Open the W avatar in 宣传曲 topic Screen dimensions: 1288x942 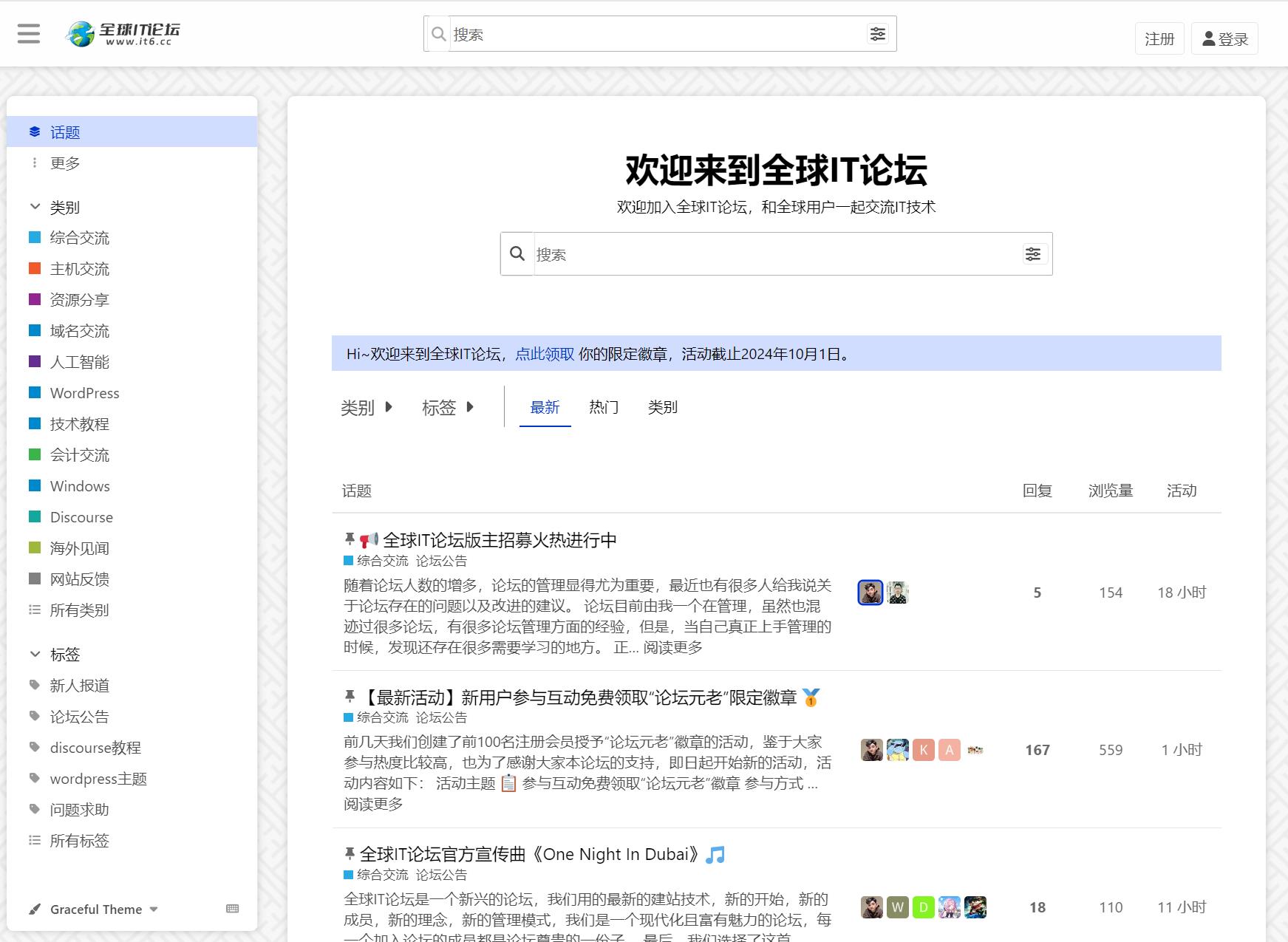pos(898,907)
